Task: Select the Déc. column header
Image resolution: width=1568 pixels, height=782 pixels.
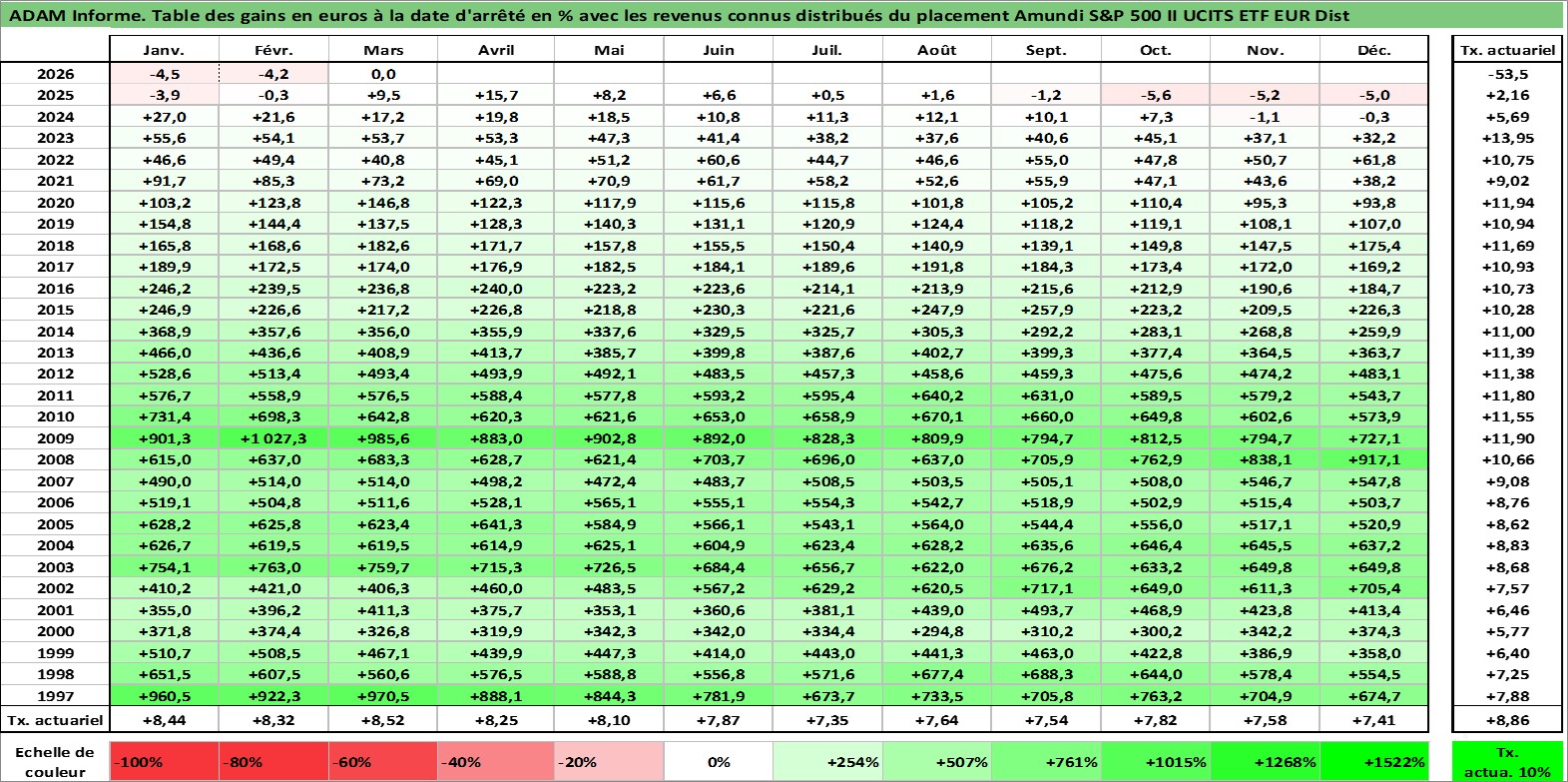Action: (1373, 50)
